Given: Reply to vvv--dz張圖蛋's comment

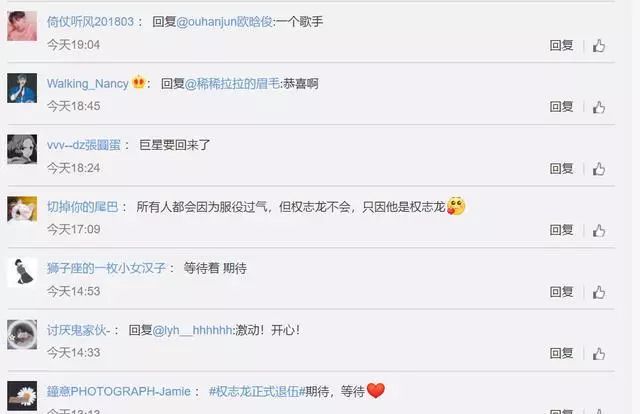Looking at the screenshot, I should click(x=562, y=169).
